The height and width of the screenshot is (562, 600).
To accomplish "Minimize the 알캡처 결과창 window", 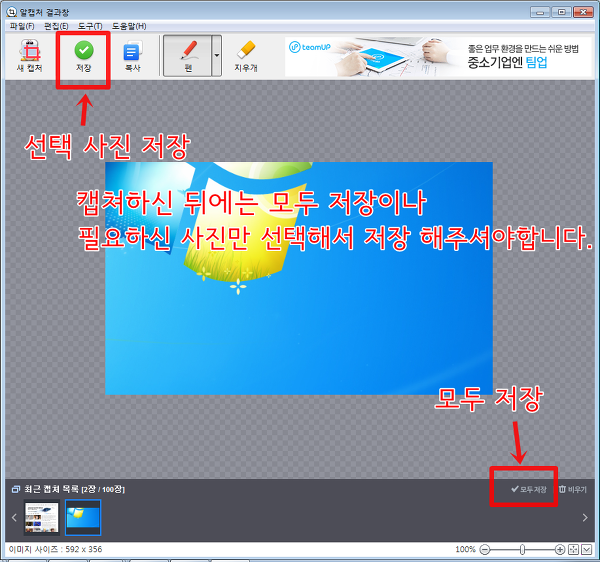I will pos(540,12).
